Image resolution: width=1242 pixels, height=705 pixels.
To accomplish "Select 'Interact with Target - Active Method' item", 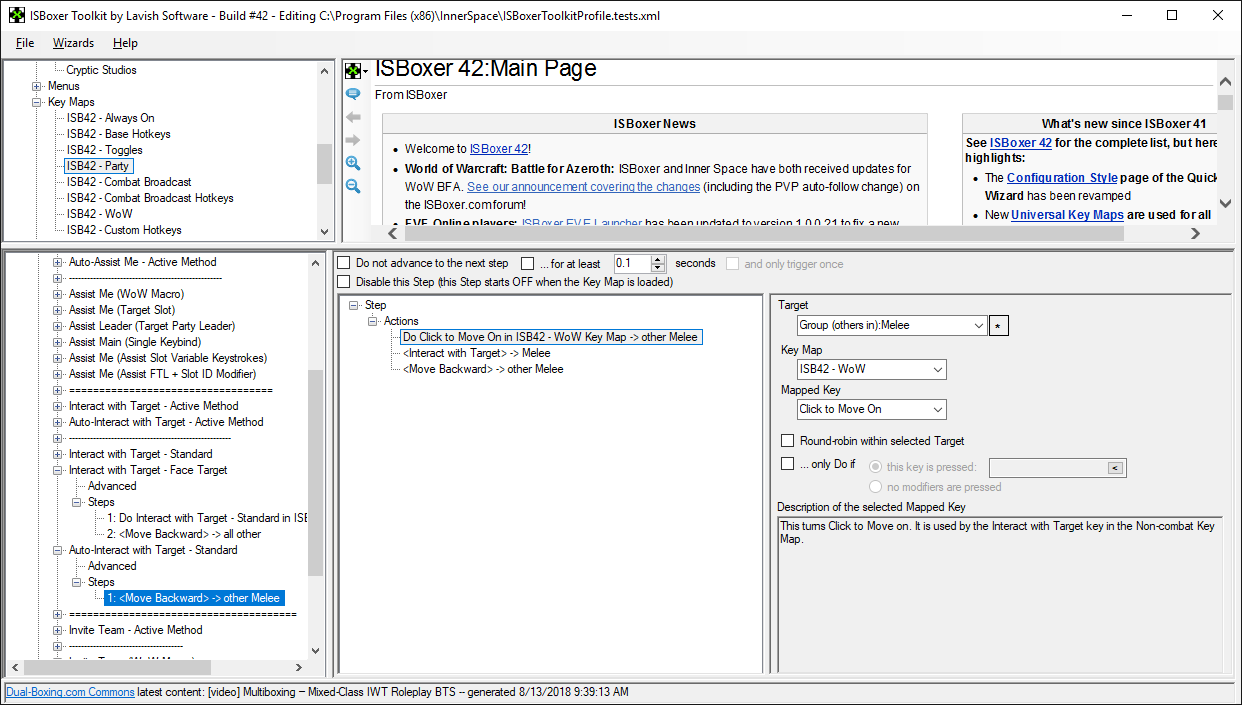I will coord(154,406).
